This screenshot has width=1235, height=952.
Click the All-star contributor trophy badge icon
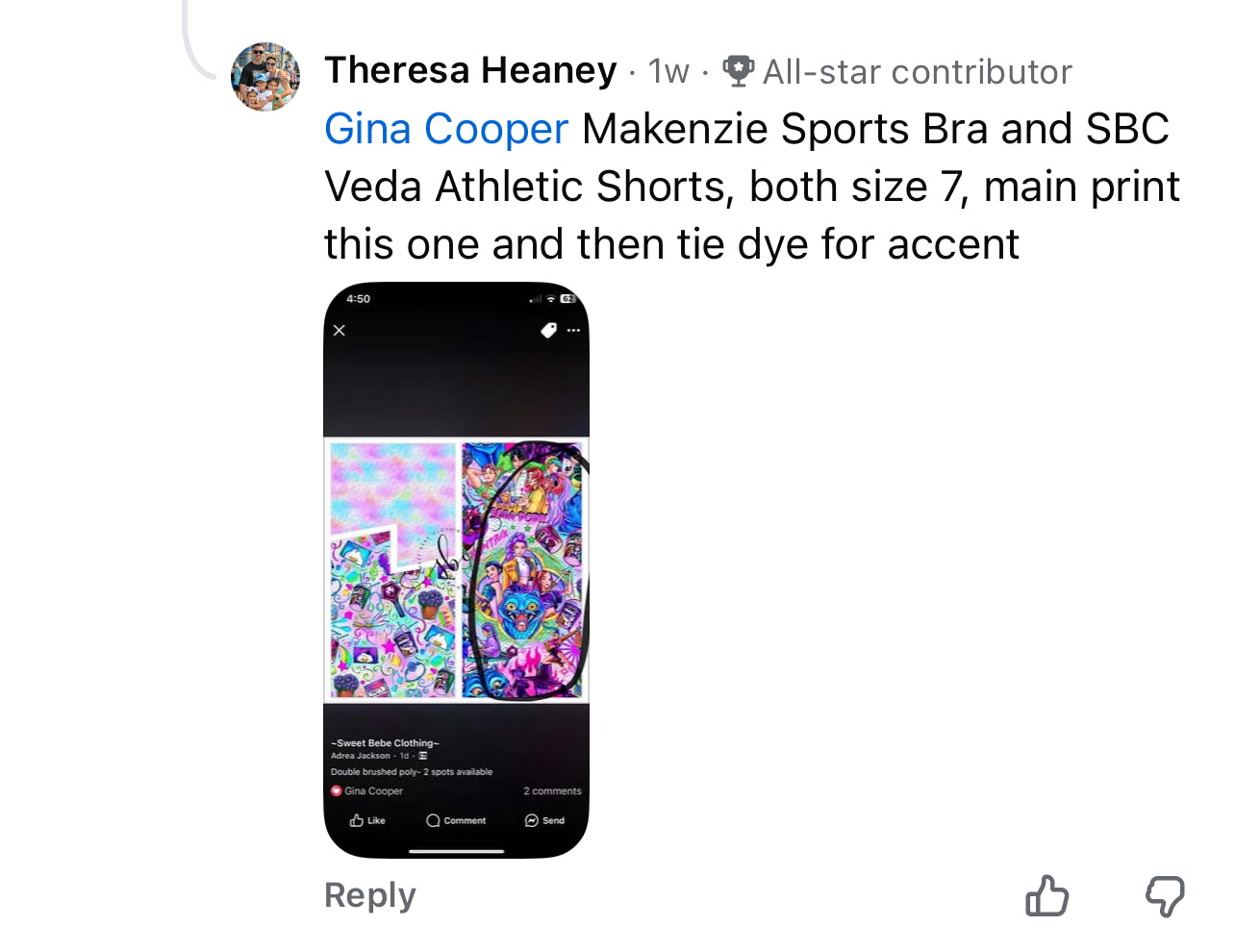click(x=738, y=70)
